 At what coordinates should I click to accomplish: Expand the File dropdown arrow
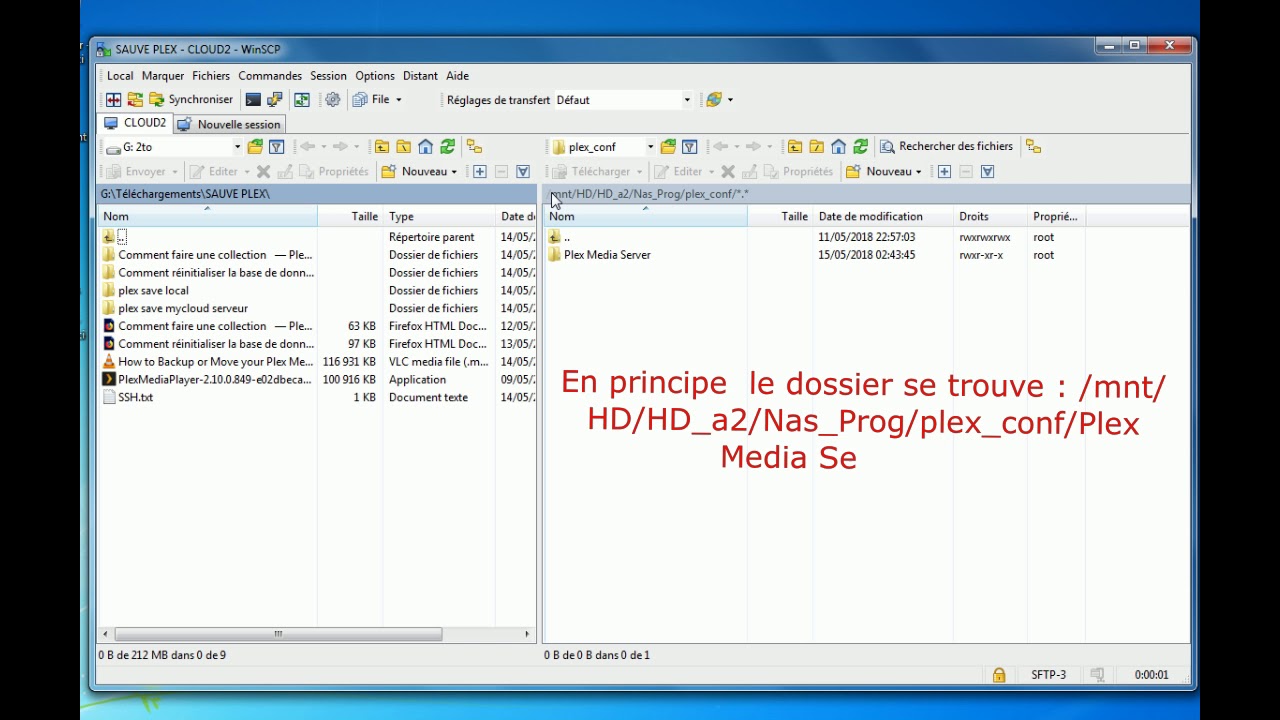click(x=398, y=100)
